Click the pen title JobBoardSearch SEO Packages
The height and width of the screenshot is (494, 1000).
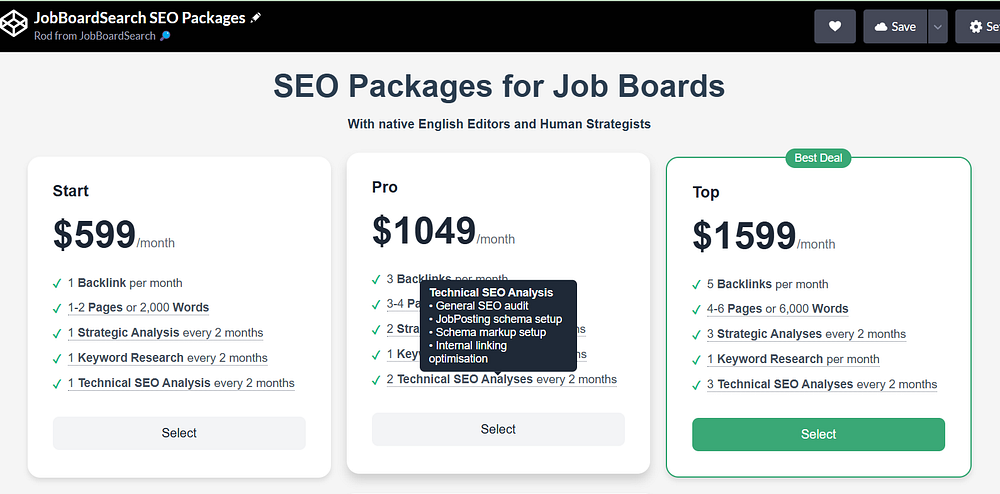click(x=139, y=18)
